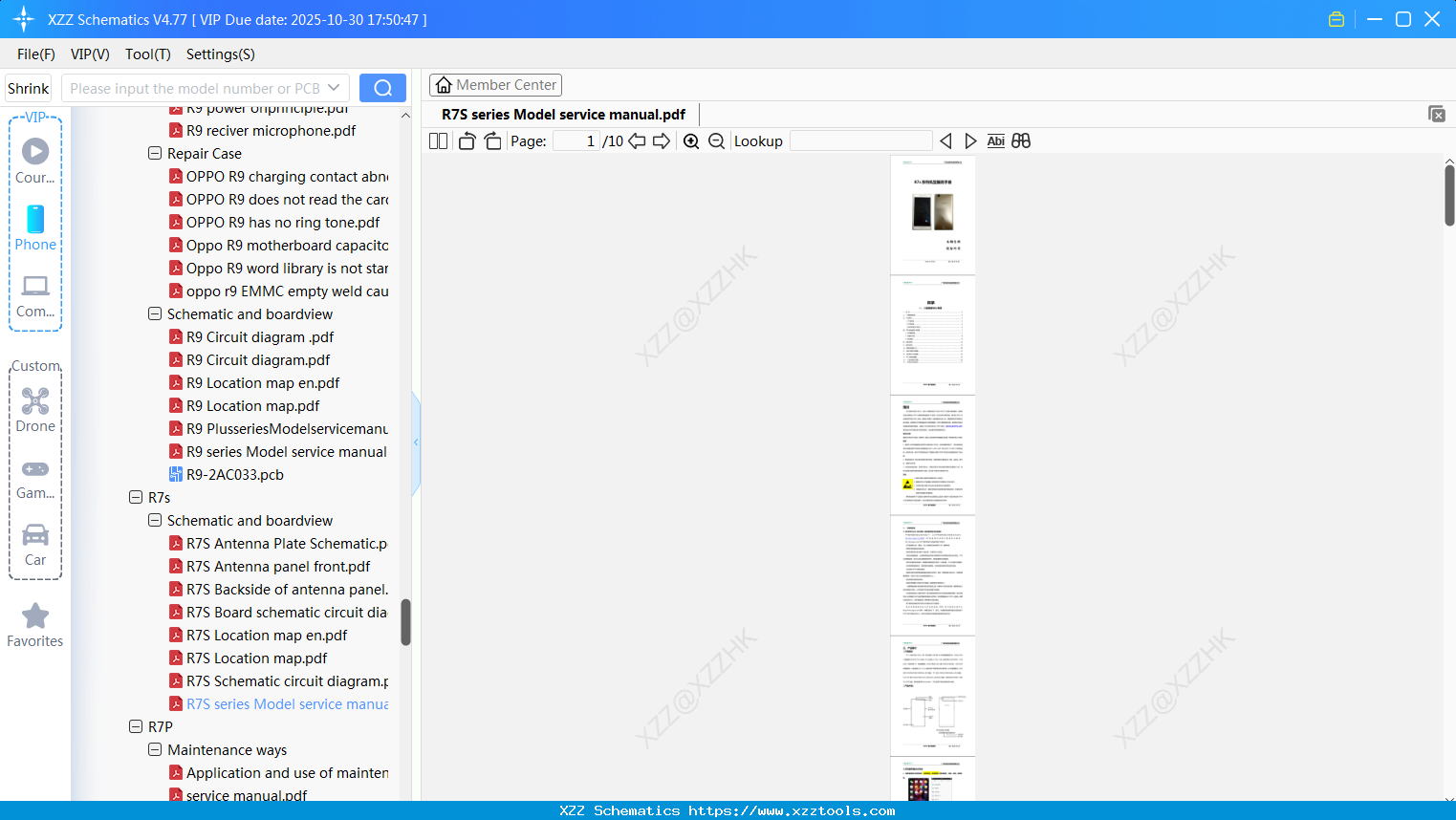Click PDF icon beside R9-2AC033.pcb

[x=176, y=474]
